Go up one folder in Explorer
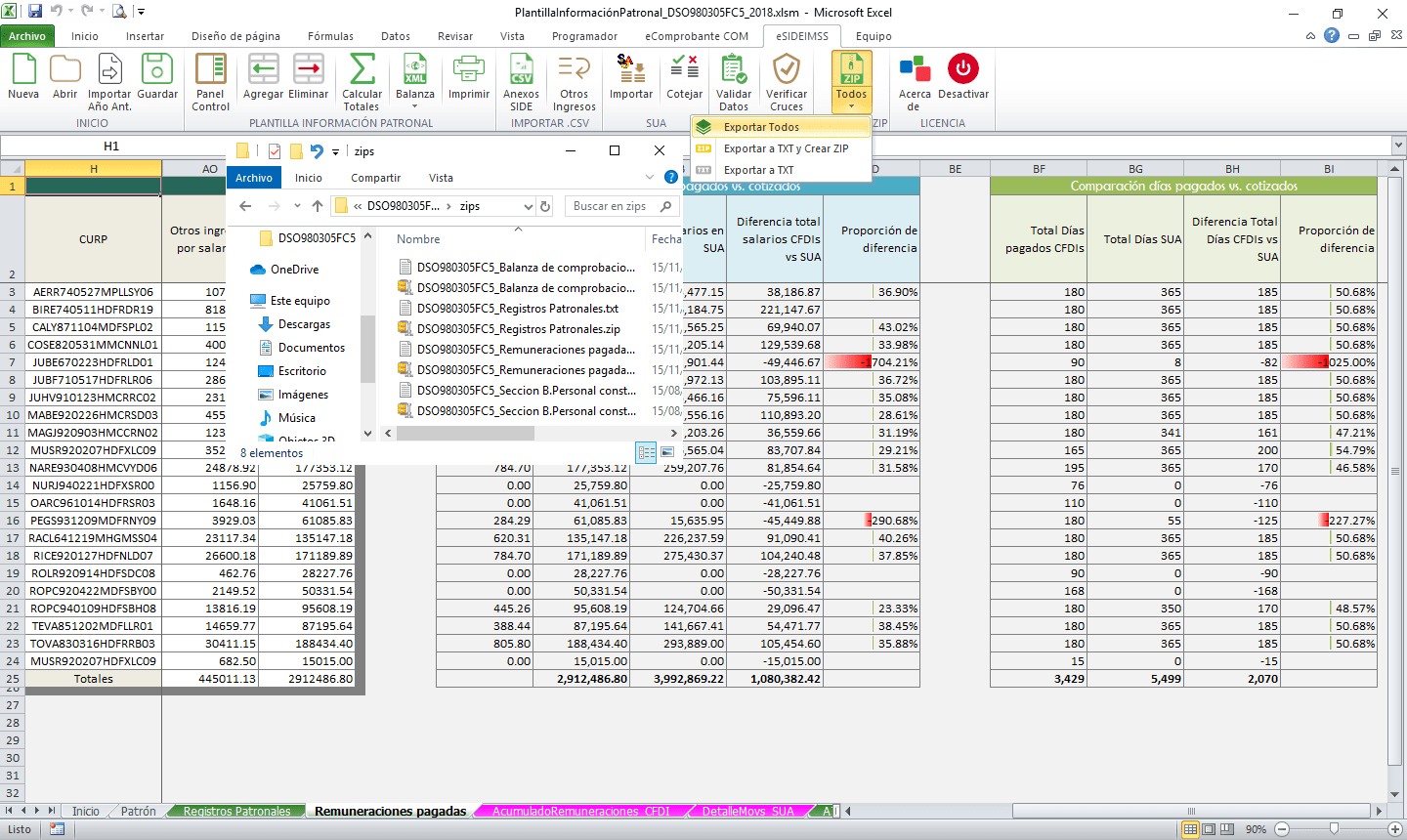Screen dimensions: 1407x840 (318, 206)
